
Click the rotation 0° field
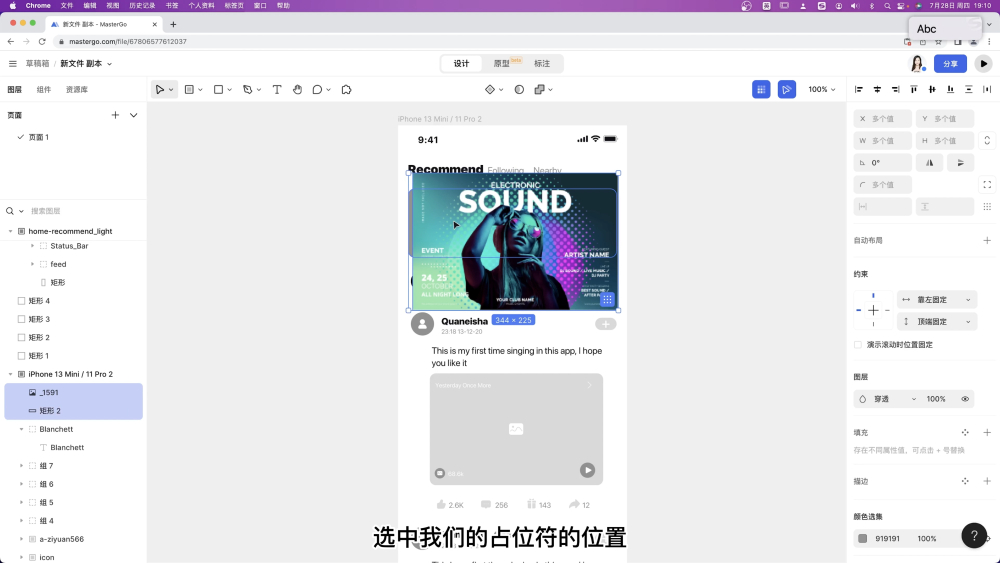click(883, 163)
